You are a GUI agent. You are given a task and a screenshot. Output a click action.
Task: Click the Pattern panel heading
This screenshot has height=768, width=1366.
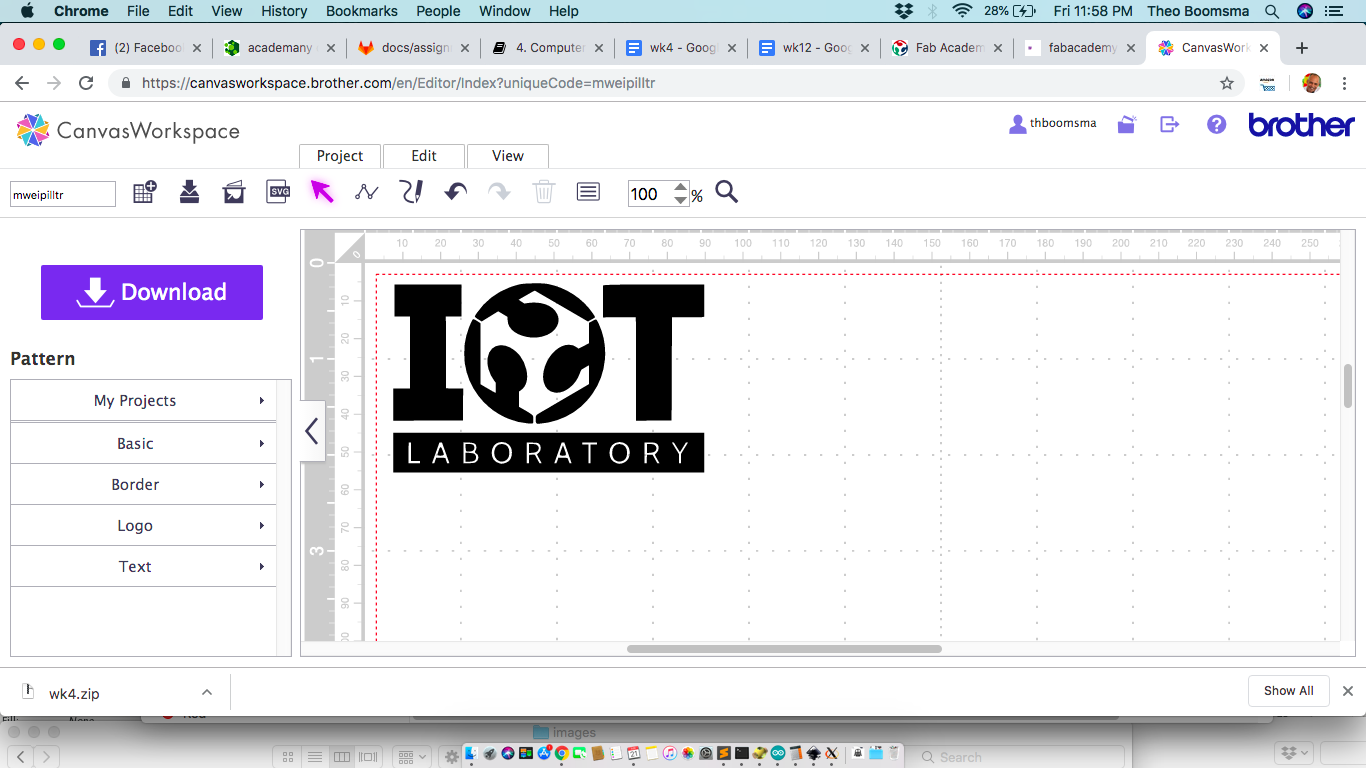[x=43, y=358]
